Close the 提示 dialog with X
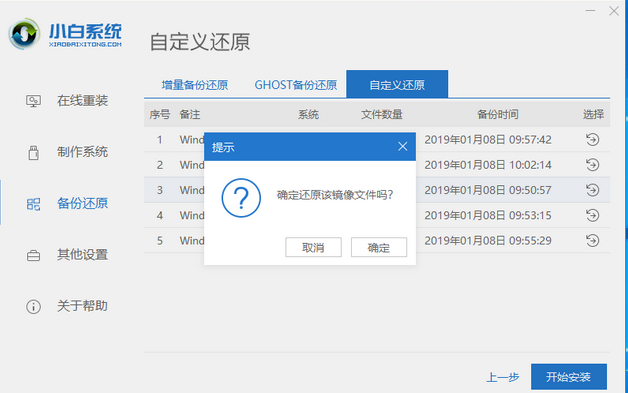Image resolution: width=628 pixels, height=393 pixels. [x=403, y=147]
